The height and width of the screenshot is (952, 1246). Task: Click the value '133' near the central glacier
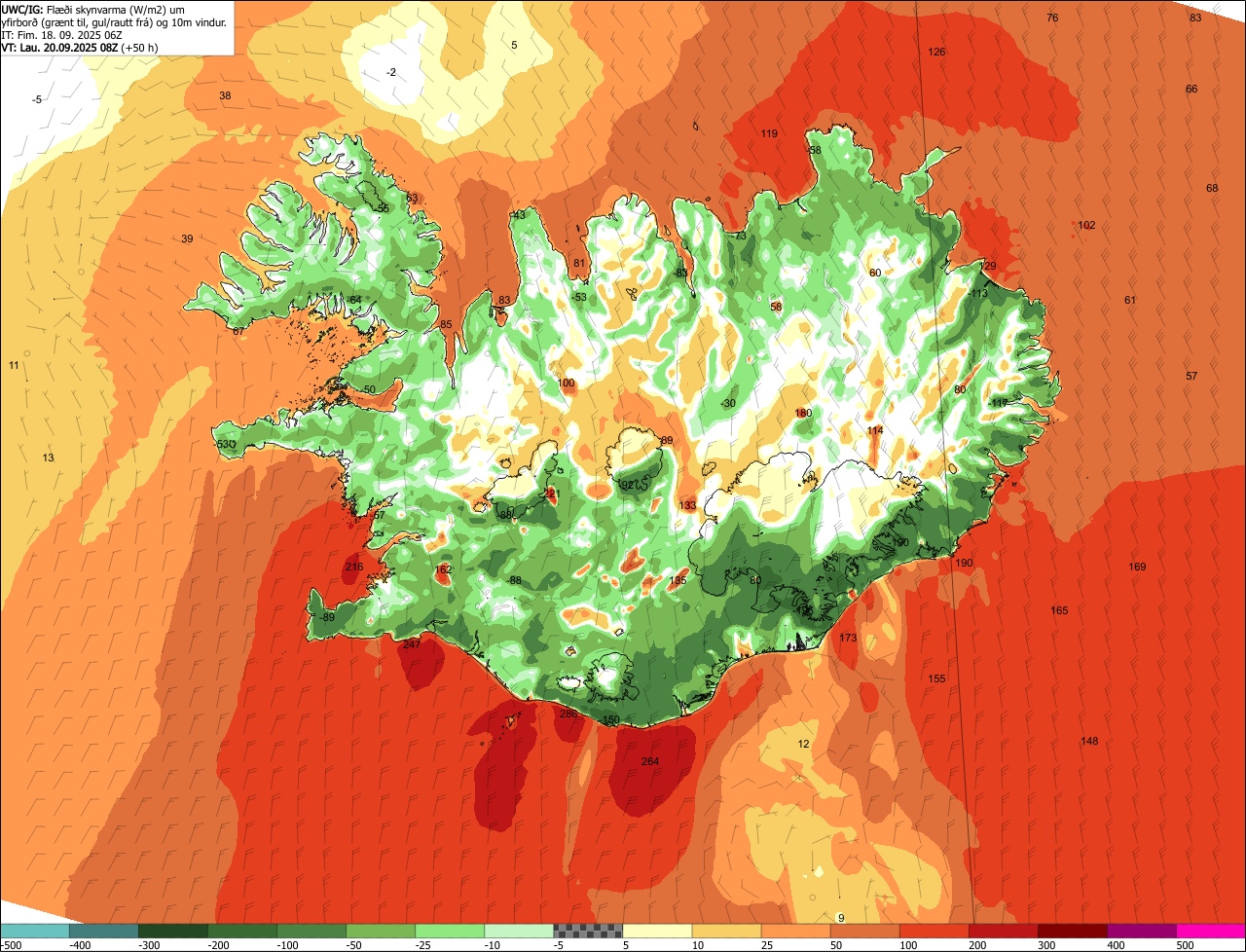click(x=687, y=505)
